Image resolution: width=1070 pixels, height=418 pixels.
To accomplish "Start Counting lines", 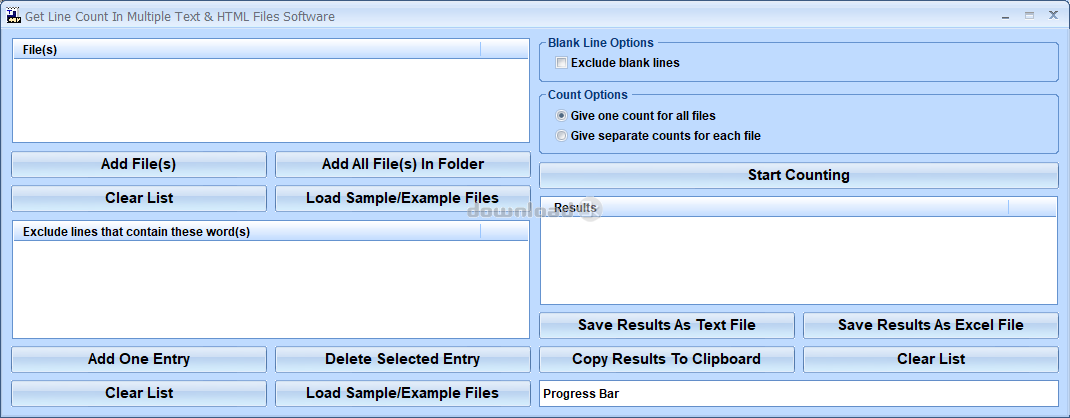I will pyautogui.click(x=798, y=175).
